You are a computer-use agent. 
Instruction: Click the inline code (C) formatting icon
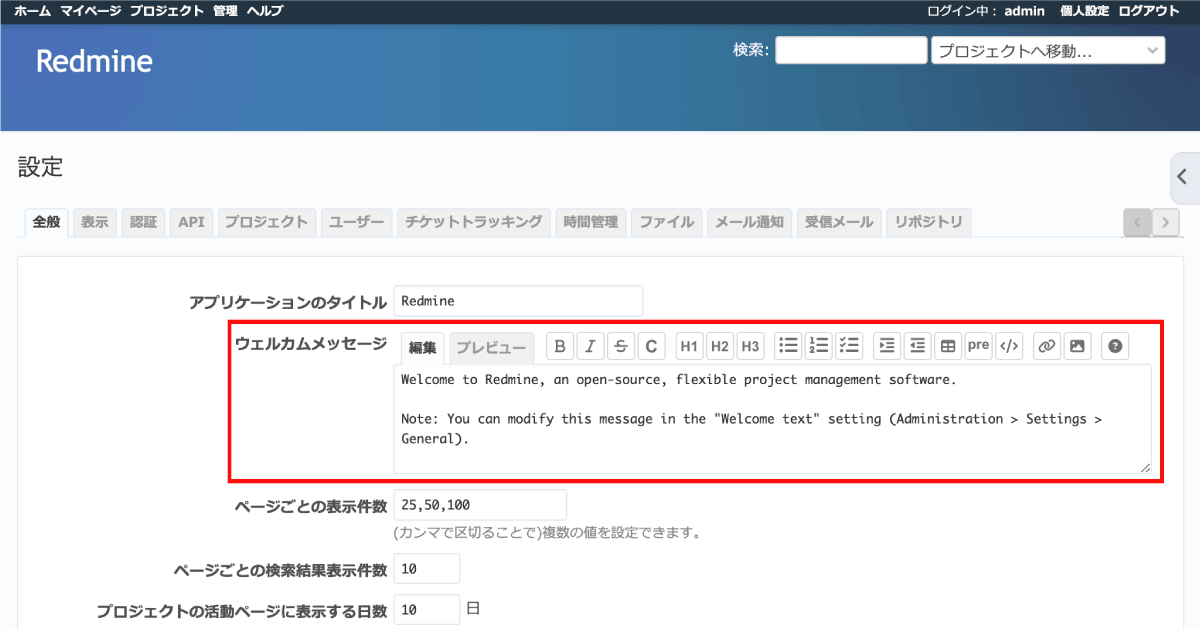[650, 345]
